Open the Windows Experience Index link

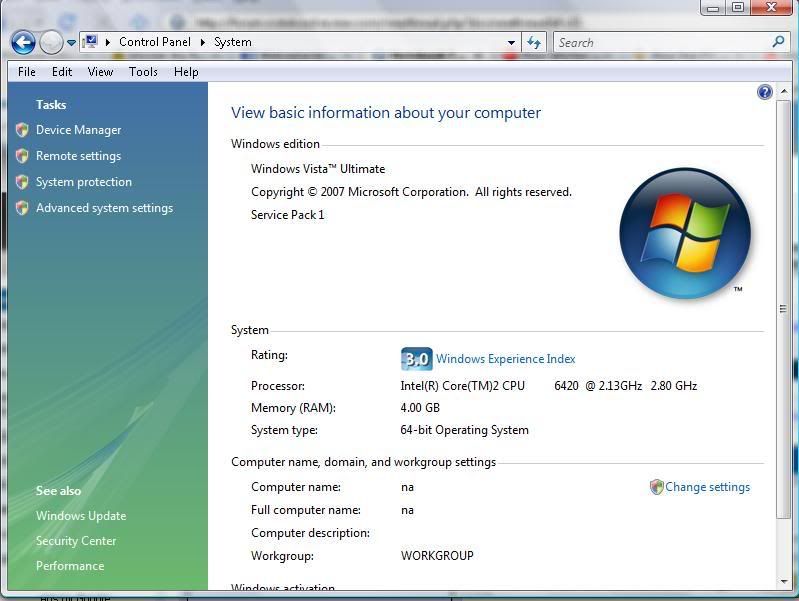(x=505, y=359)
